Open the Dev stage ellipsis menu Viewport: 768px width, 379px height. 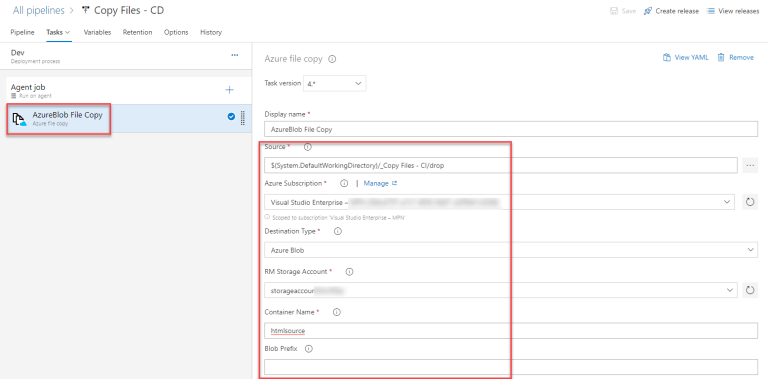click(235, 55)
